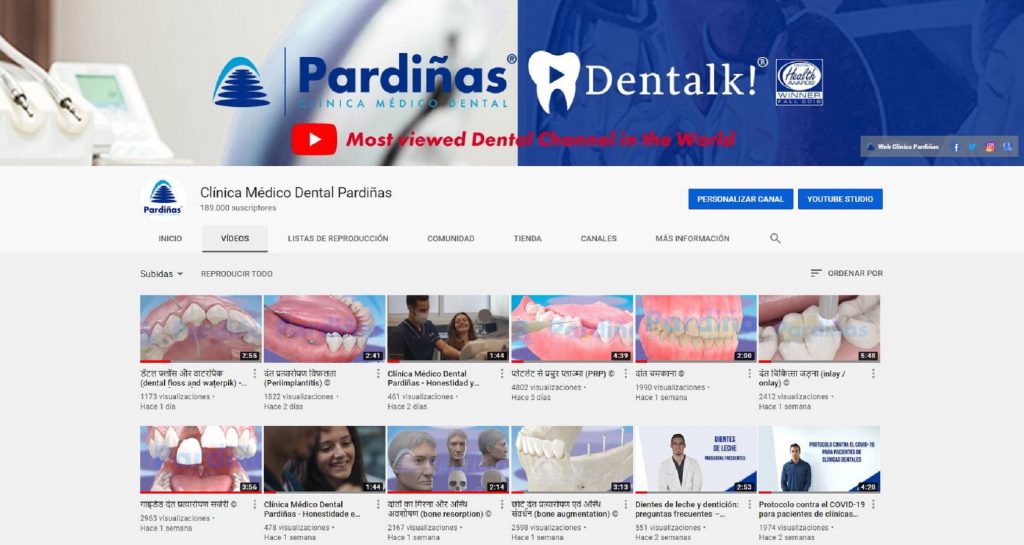Viewport: 1024px width, 545px height.
Task: Open options menu for video posted 1990 visualizaciones
Action: (x=749, y=373)
